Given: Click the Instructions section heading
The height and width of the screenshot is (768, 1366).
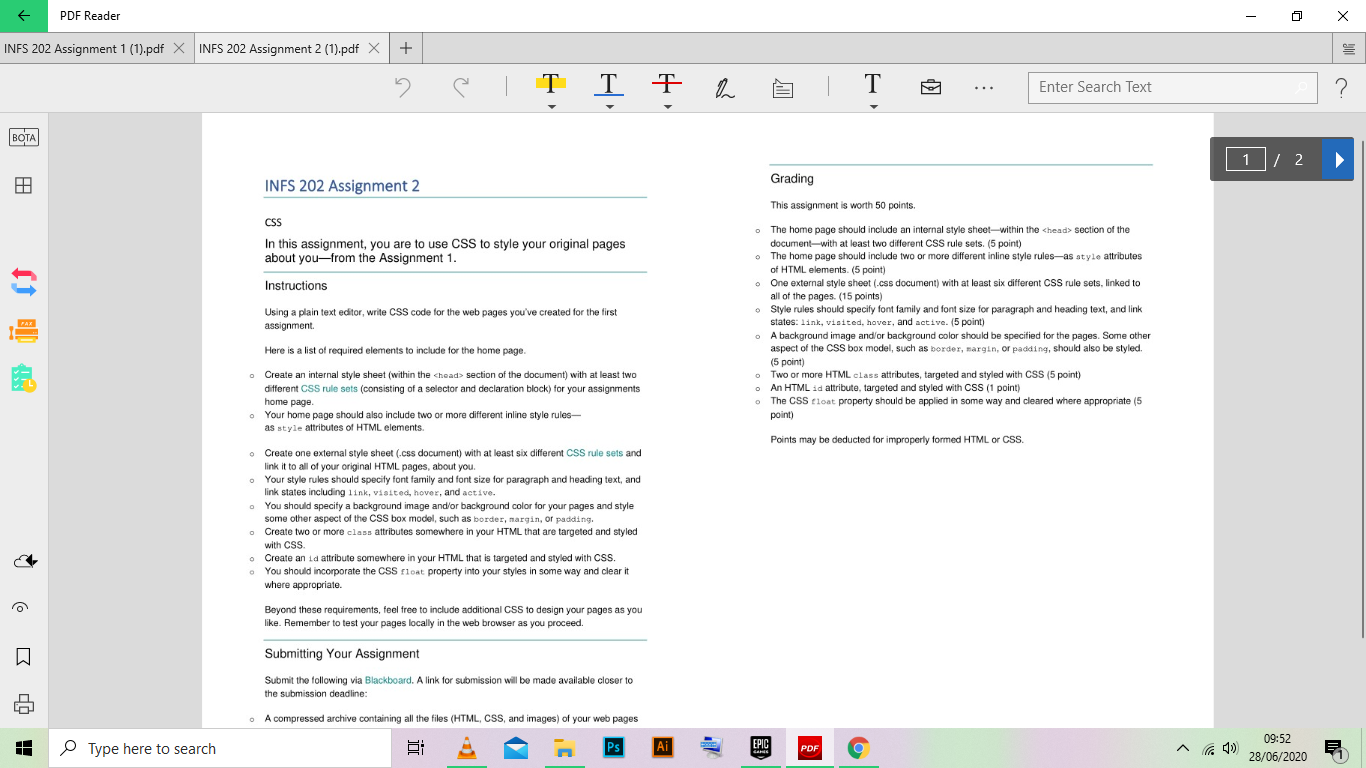Looking at the screenshot, I should tap(296, 286).
